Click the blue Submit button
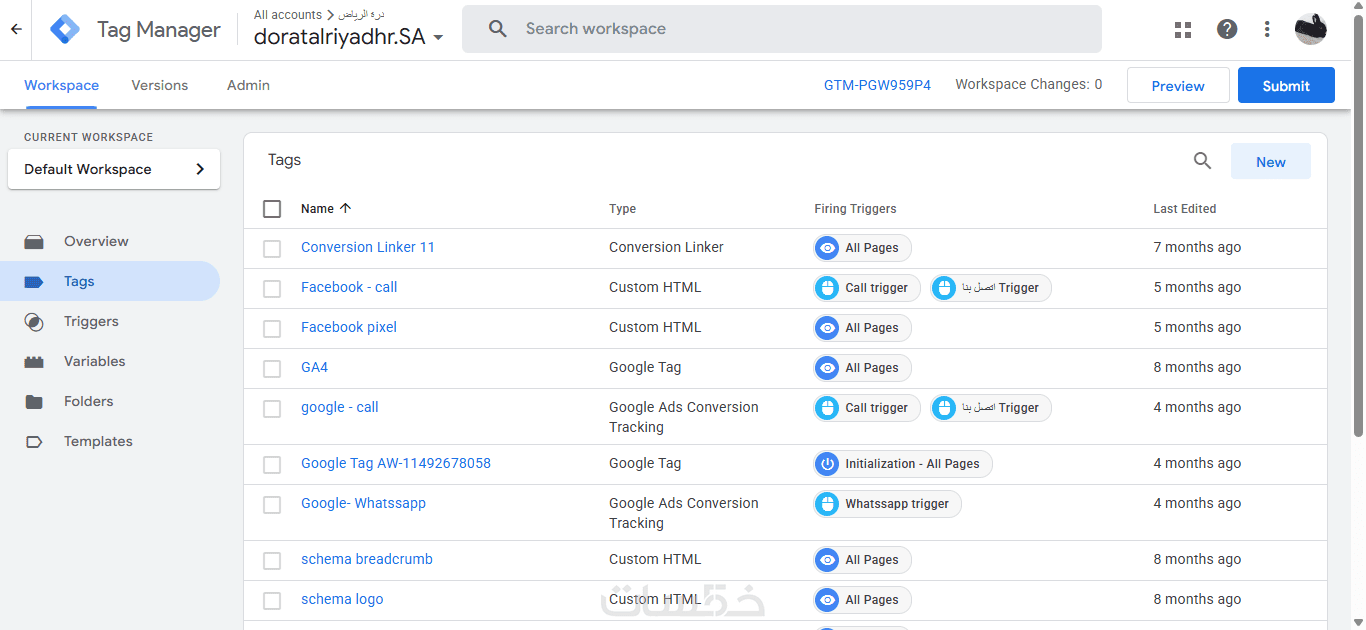 1286,85
